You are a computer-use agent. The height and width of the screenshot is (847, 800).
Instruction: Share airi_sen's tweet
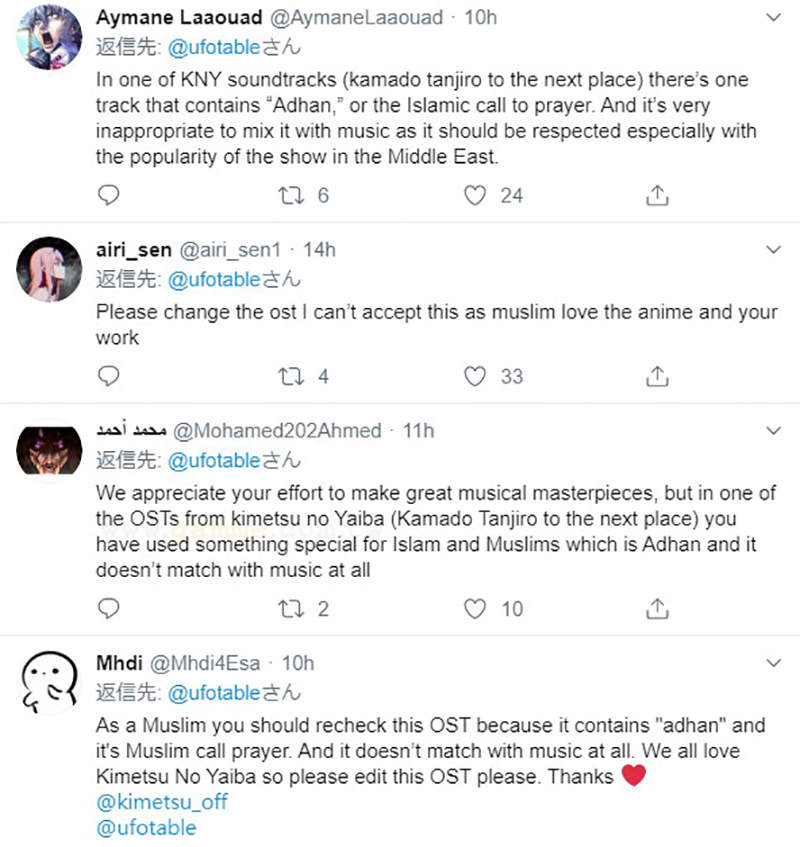(657, 377)
